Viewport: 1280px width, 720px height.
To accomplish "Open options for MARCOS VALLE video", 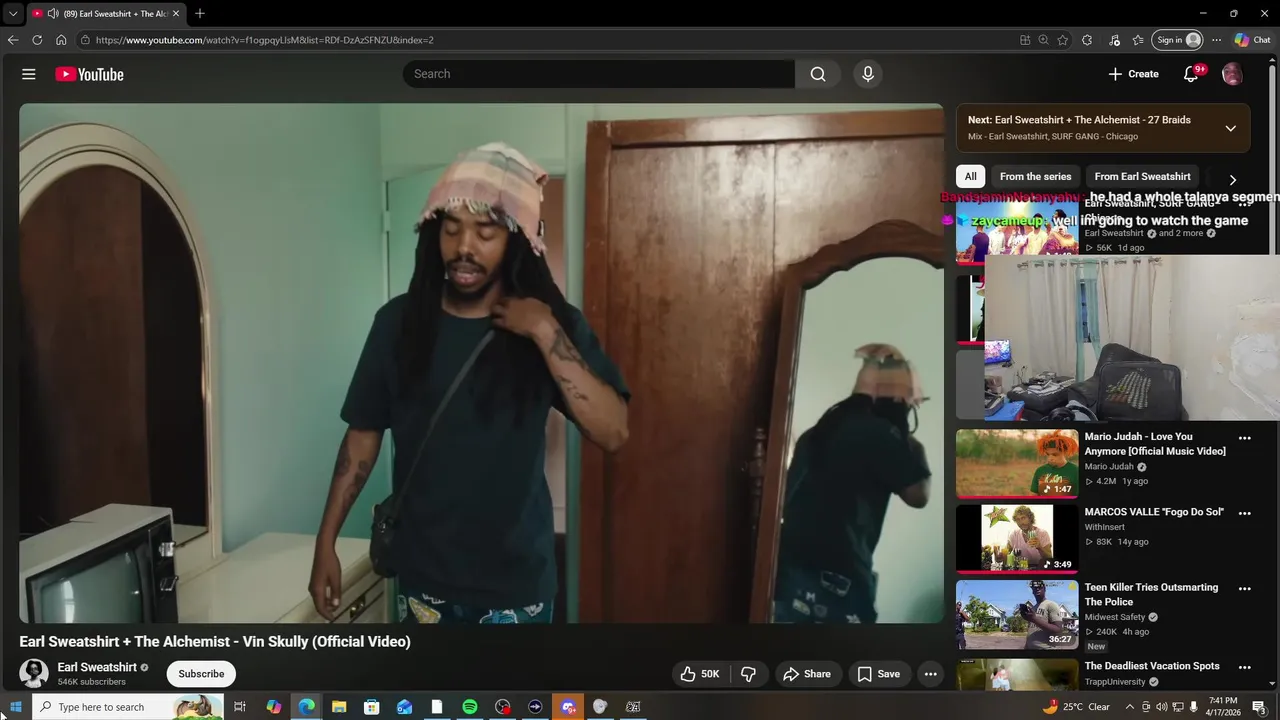I will click(x=1245, y=513).
